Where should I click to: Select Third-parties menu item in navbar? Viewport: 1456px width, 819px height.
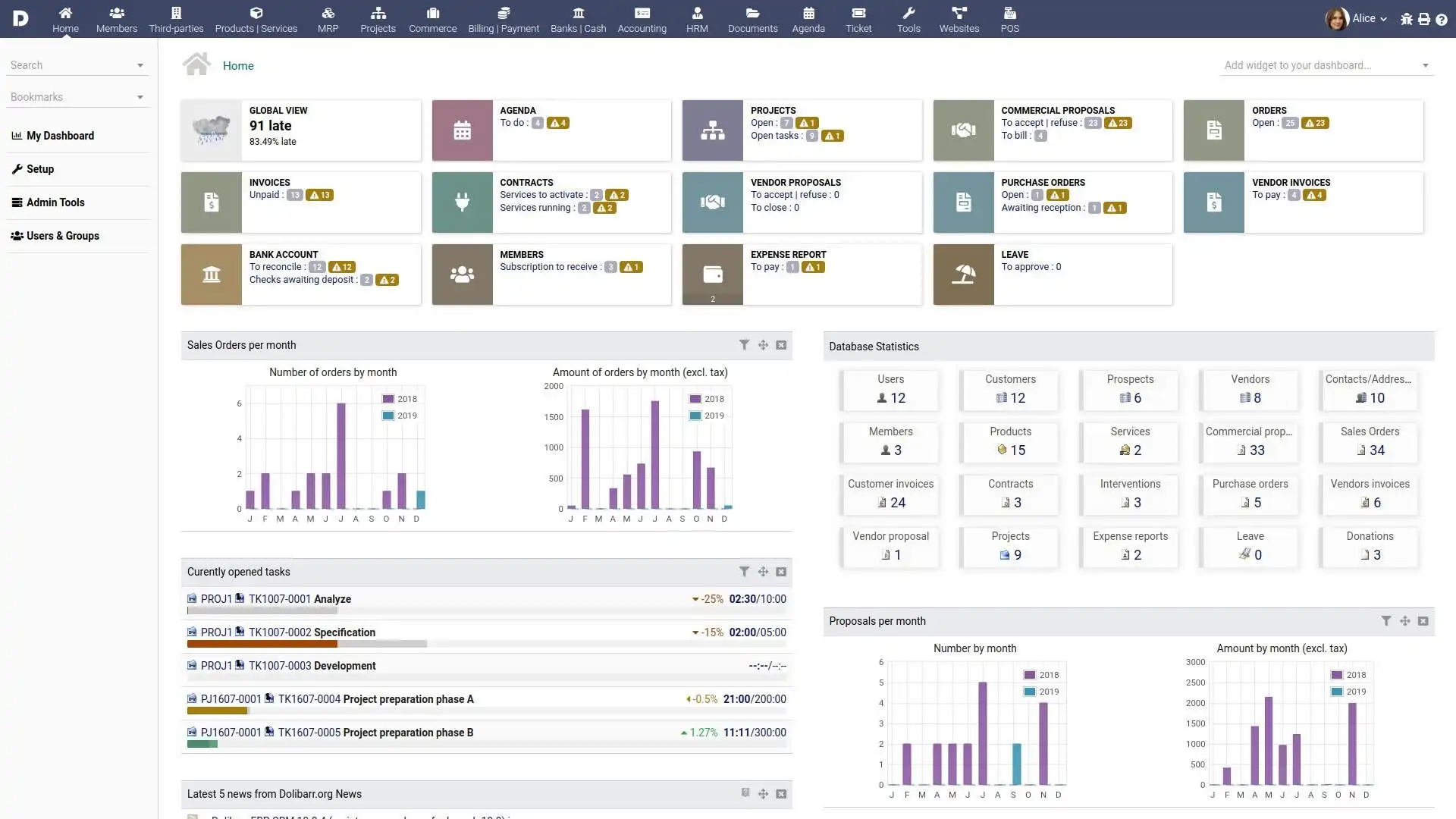point(176,18)
